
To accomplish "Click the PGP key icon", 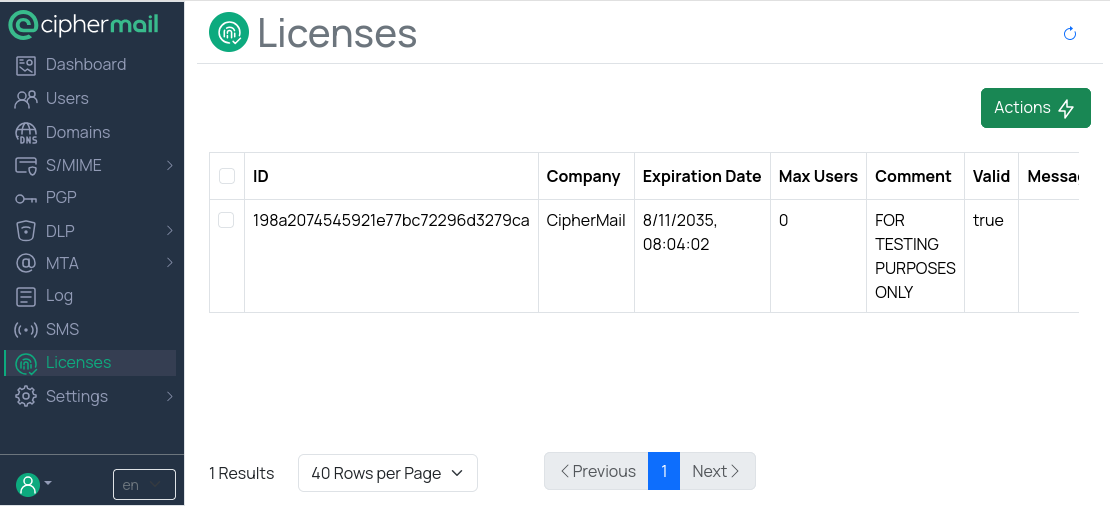I will click(26, 198).
